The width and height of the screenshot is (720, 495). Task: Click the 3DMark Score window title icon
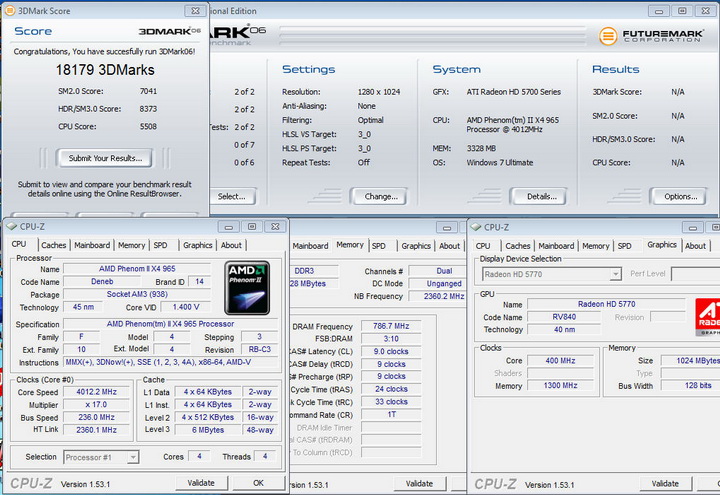pyautogui.click(x=9, y=11)
